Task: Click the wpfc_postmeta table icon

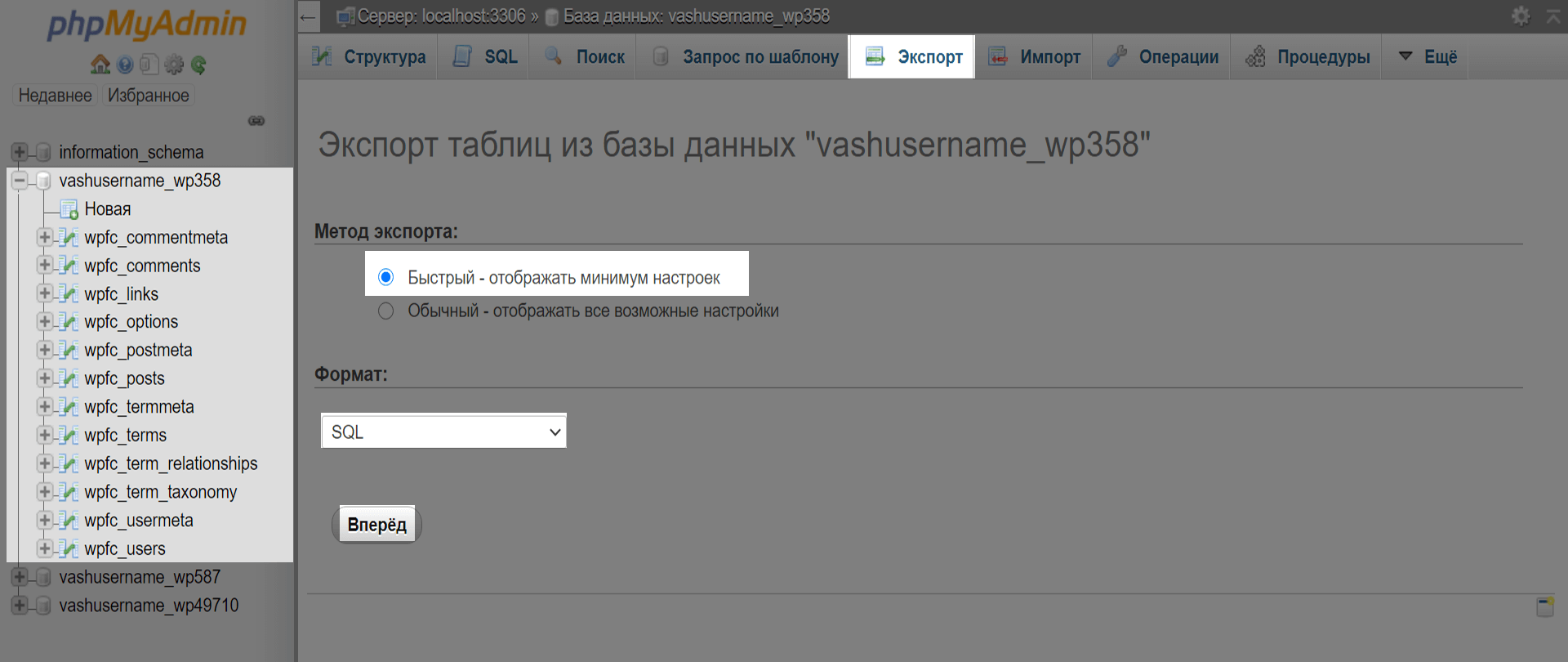Action: (x=69, y=351)
